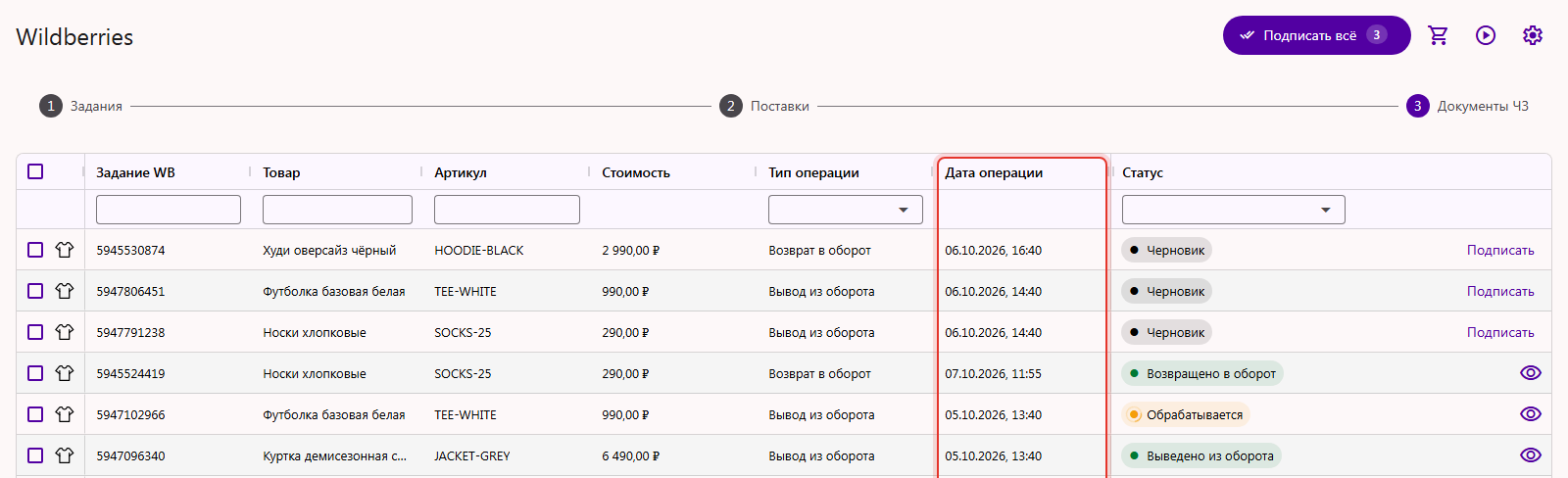Viewport: 1568px width, 478px height.
Task: Go to step 1 Задания
Action: 81,106
